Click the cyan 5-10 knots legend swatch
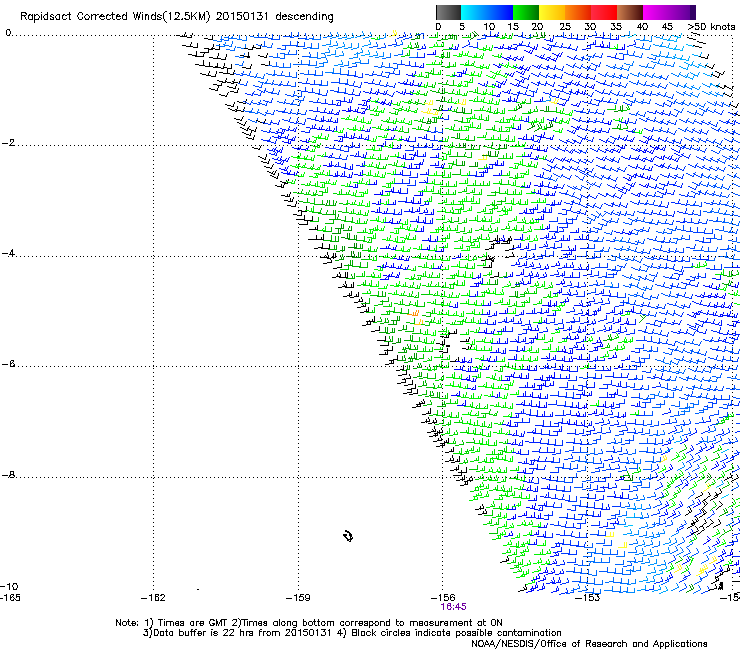The height and width of the screenshot is (650, 740). pos(474,12)
